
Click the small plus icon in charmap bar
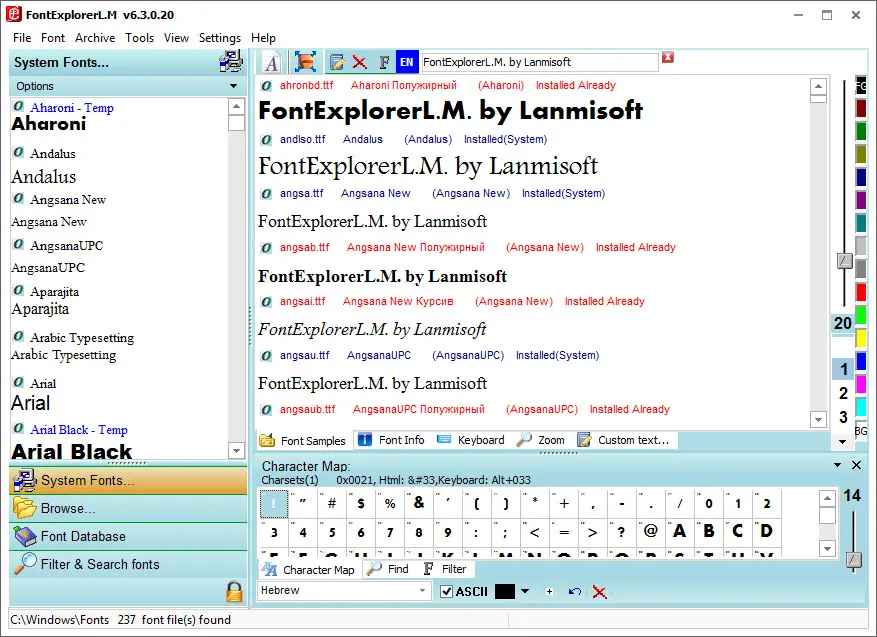549,592
